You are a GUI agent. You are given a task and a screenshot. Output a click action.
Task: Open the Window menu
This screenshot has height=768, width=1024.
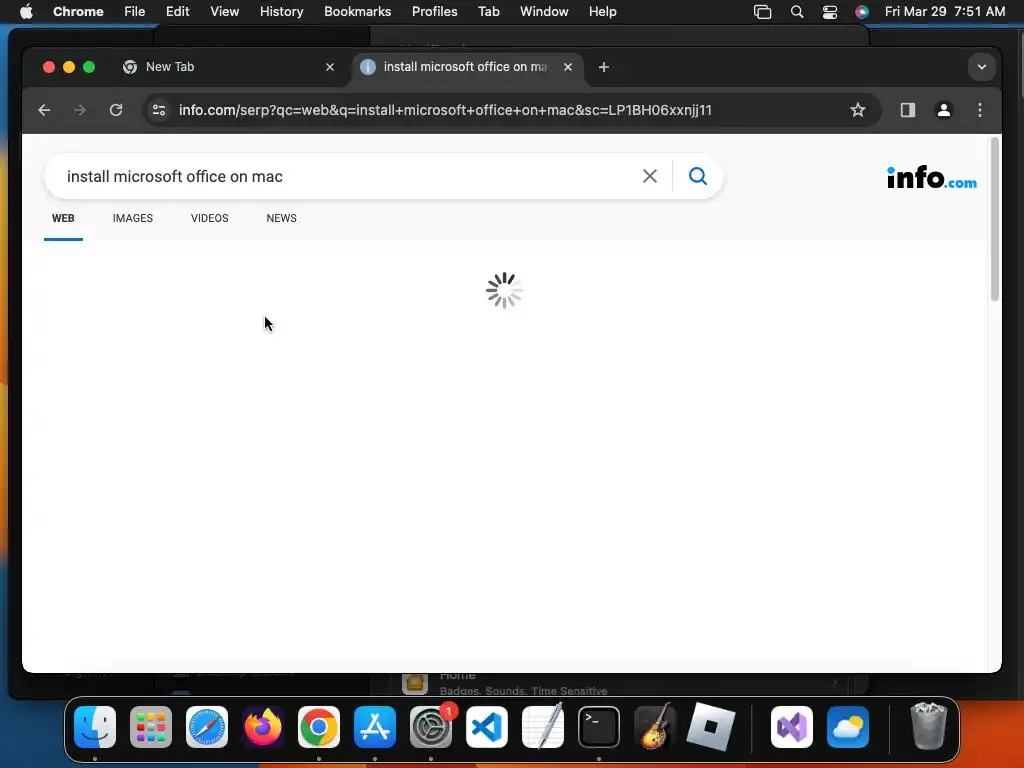(x=544, y=12)
